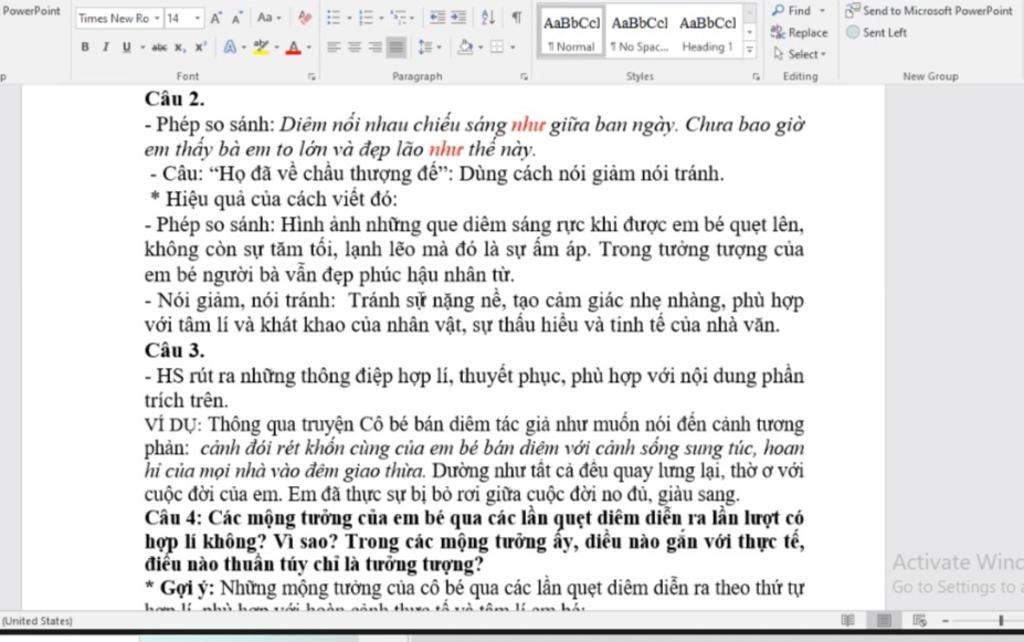
Task: Toggle Show/Hide paragraph marks
Action: point(516,18)
